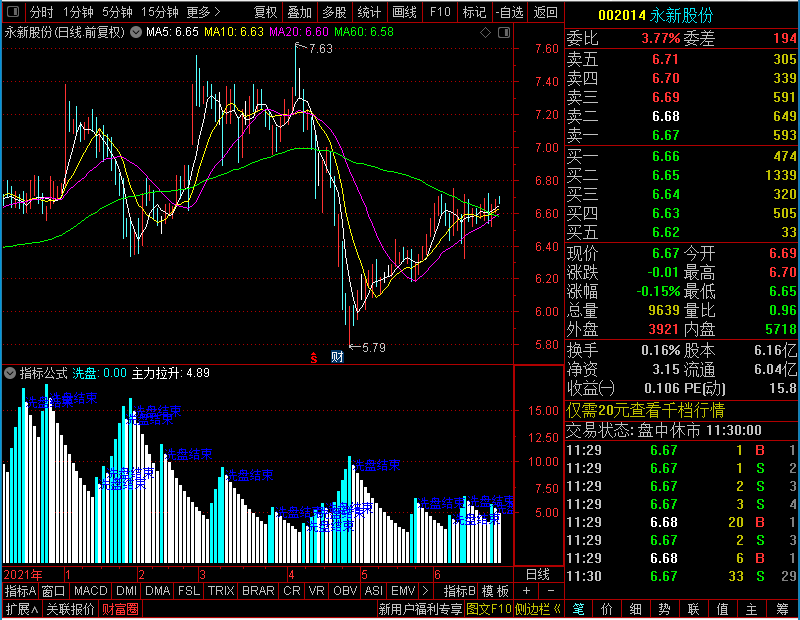
Task: Click the 仅需20元查看千档行情 link
Action: [645, 410]
